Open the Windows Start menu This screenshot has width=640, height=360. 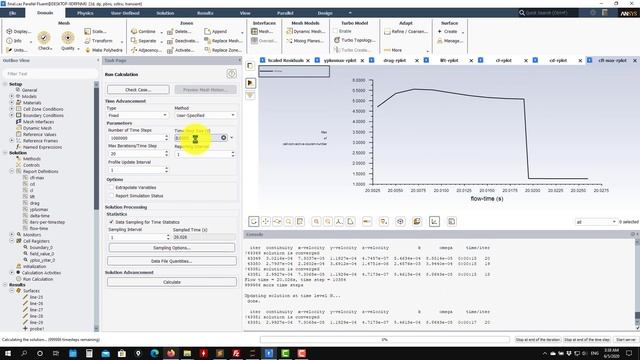click(8, 353)
